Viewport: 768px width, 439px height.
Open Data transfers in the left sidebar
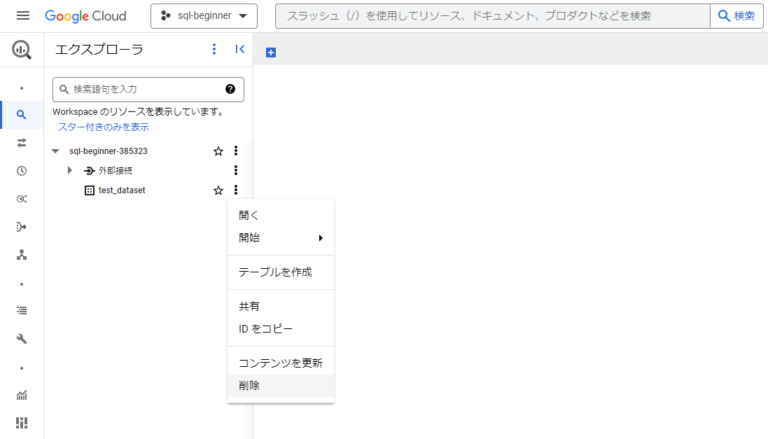[x=22, y=143]
